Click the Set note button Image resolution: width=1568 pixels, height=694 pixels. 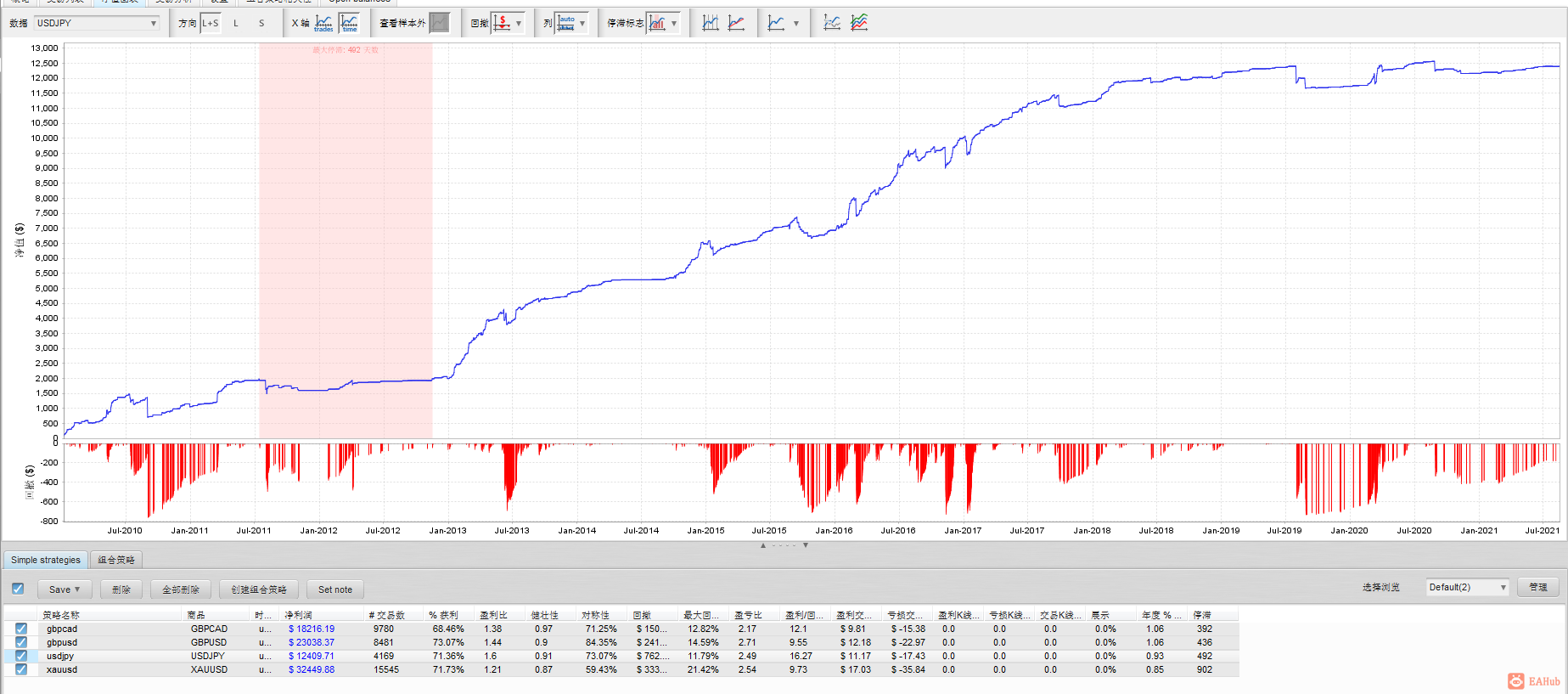[335, 590]
